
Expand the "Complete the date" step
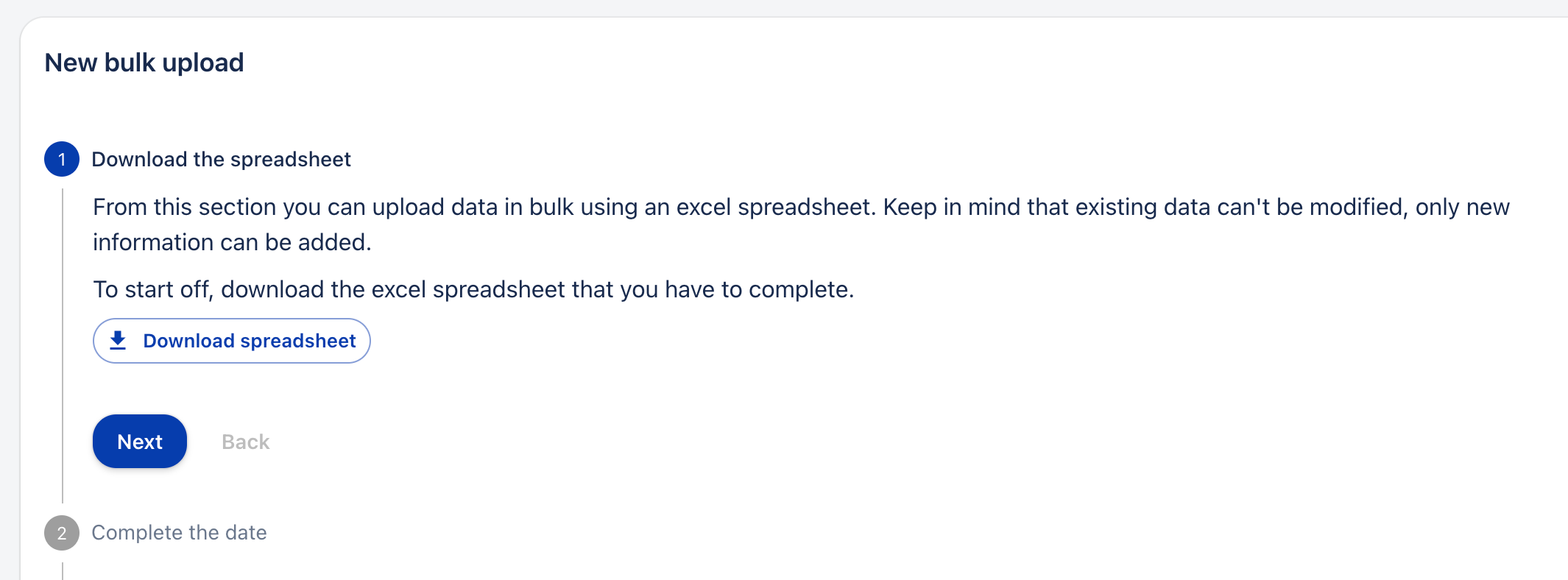pyautogui.click(x=179, y=533)
